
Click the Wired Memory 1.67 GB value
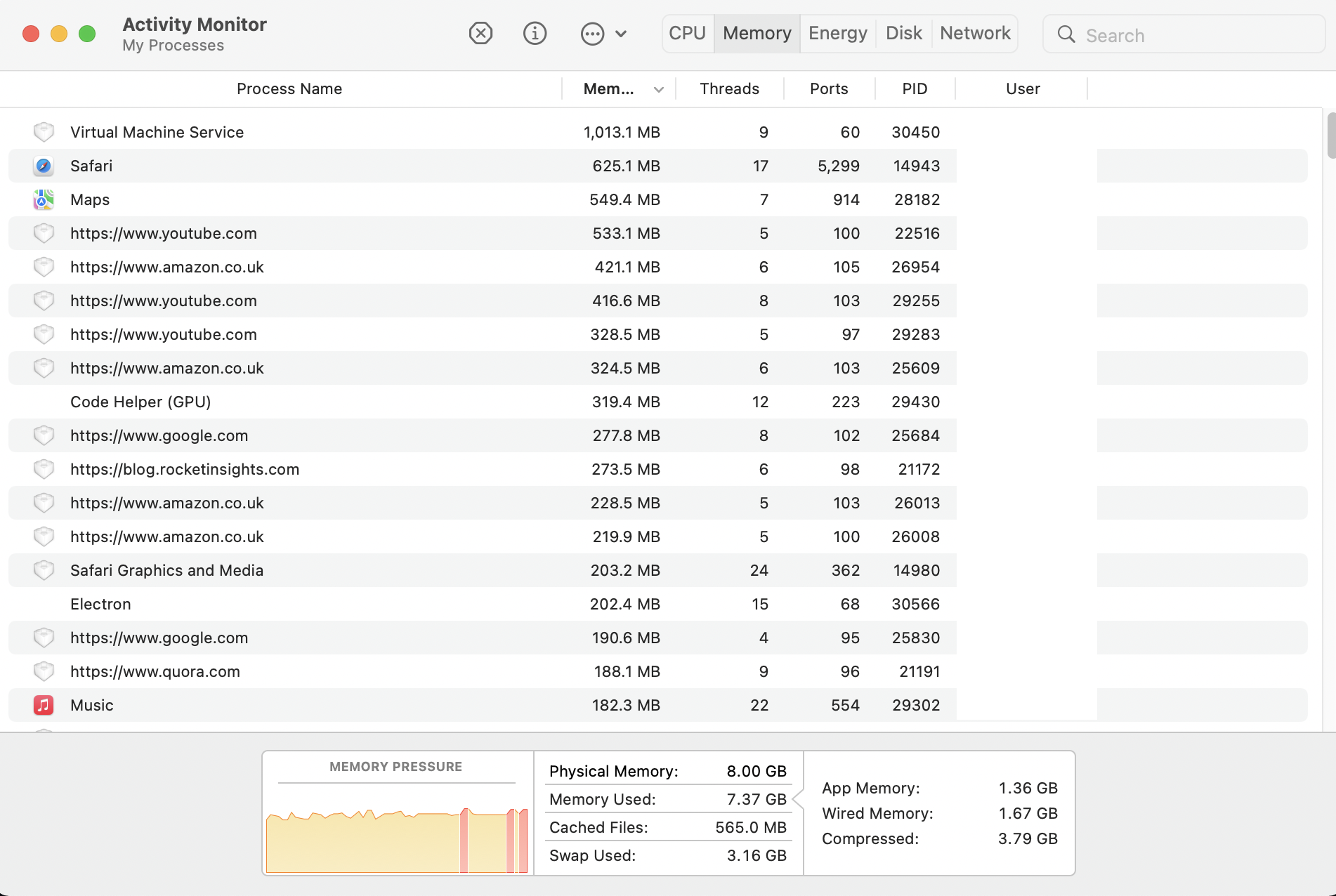(x=1028, y=813)
